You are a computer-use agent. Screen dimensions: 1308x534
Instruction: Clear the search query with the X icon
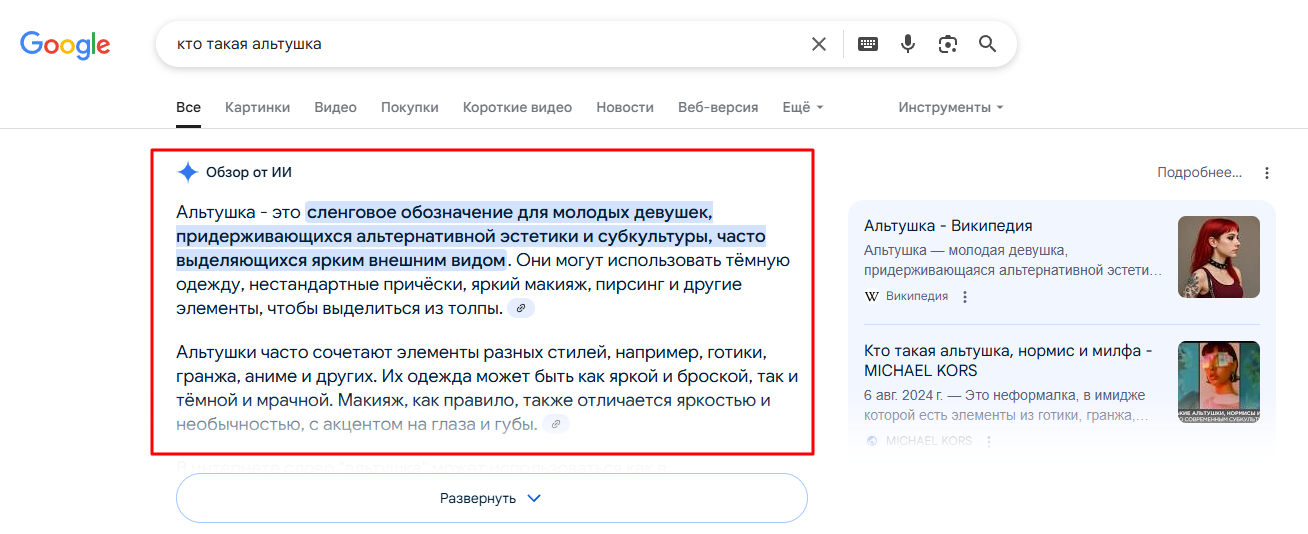click(x=819, y=44)
